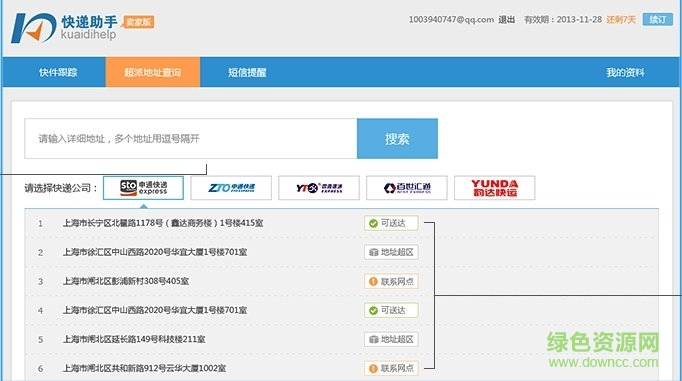Select the 百世汇通 express company
Image resolution: width=682 pixels, height=381 pixels.
(407, 188)
